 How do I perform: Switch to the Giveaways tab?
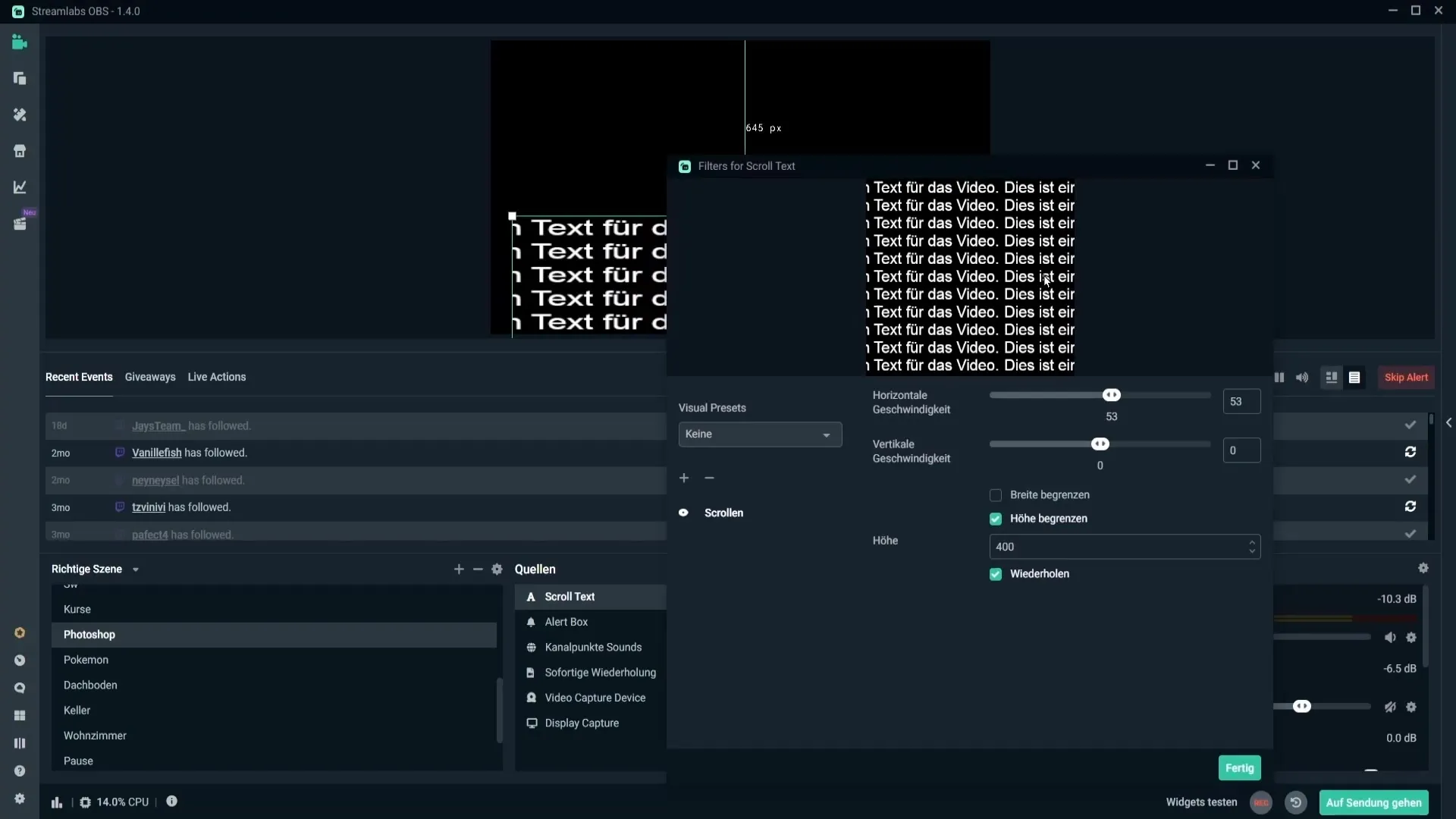pyautogui.click(x=150, y=377)
